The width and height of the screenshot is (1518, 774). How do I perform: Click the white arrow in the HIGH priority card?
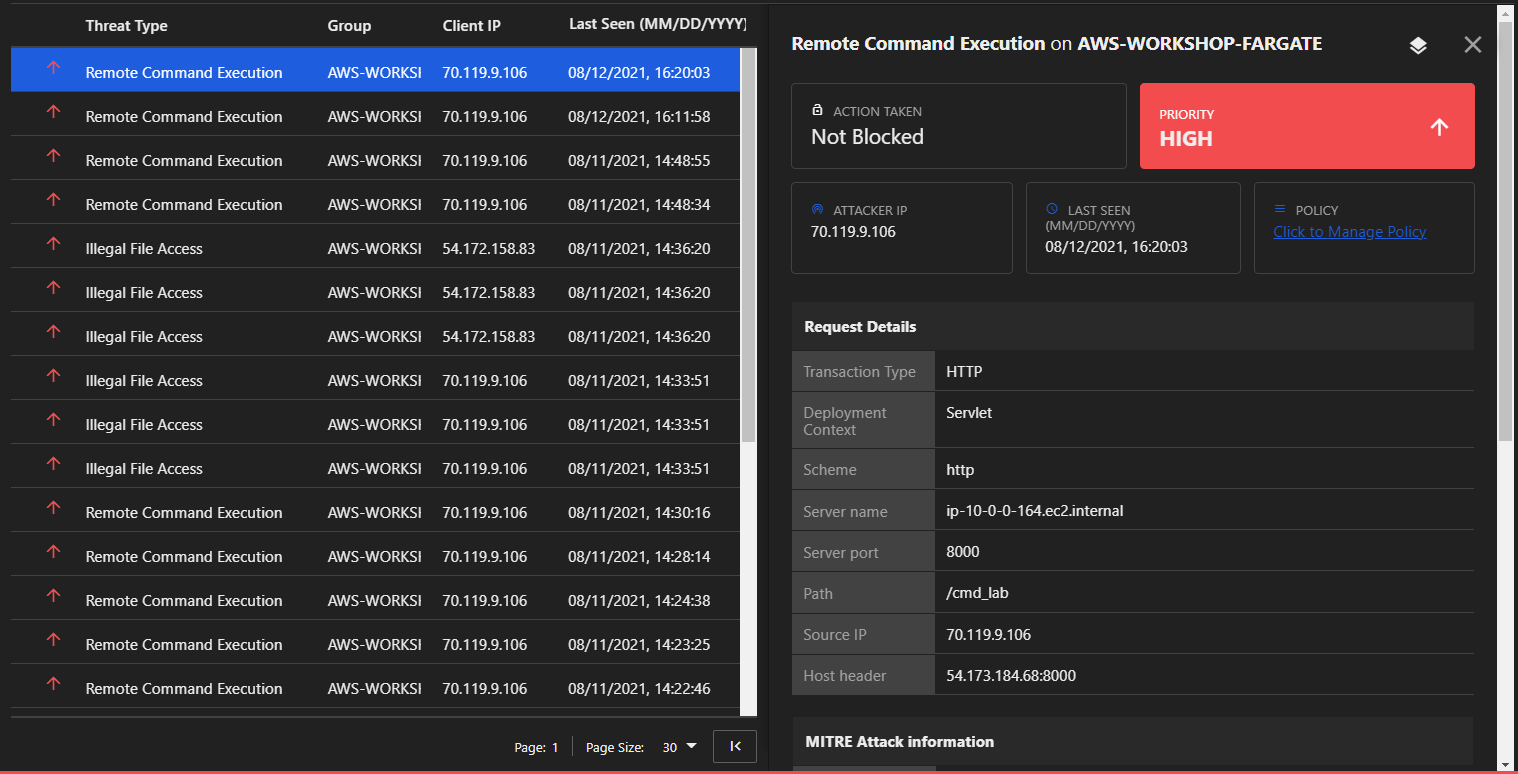pyautogui.click(x=1439, y=127)
